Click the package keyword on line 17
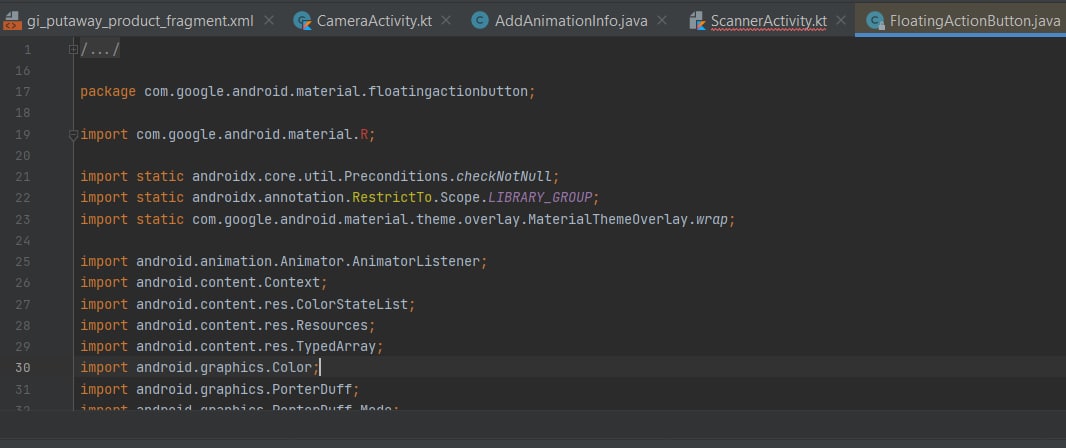1066x448 pixels. (108, 92)
